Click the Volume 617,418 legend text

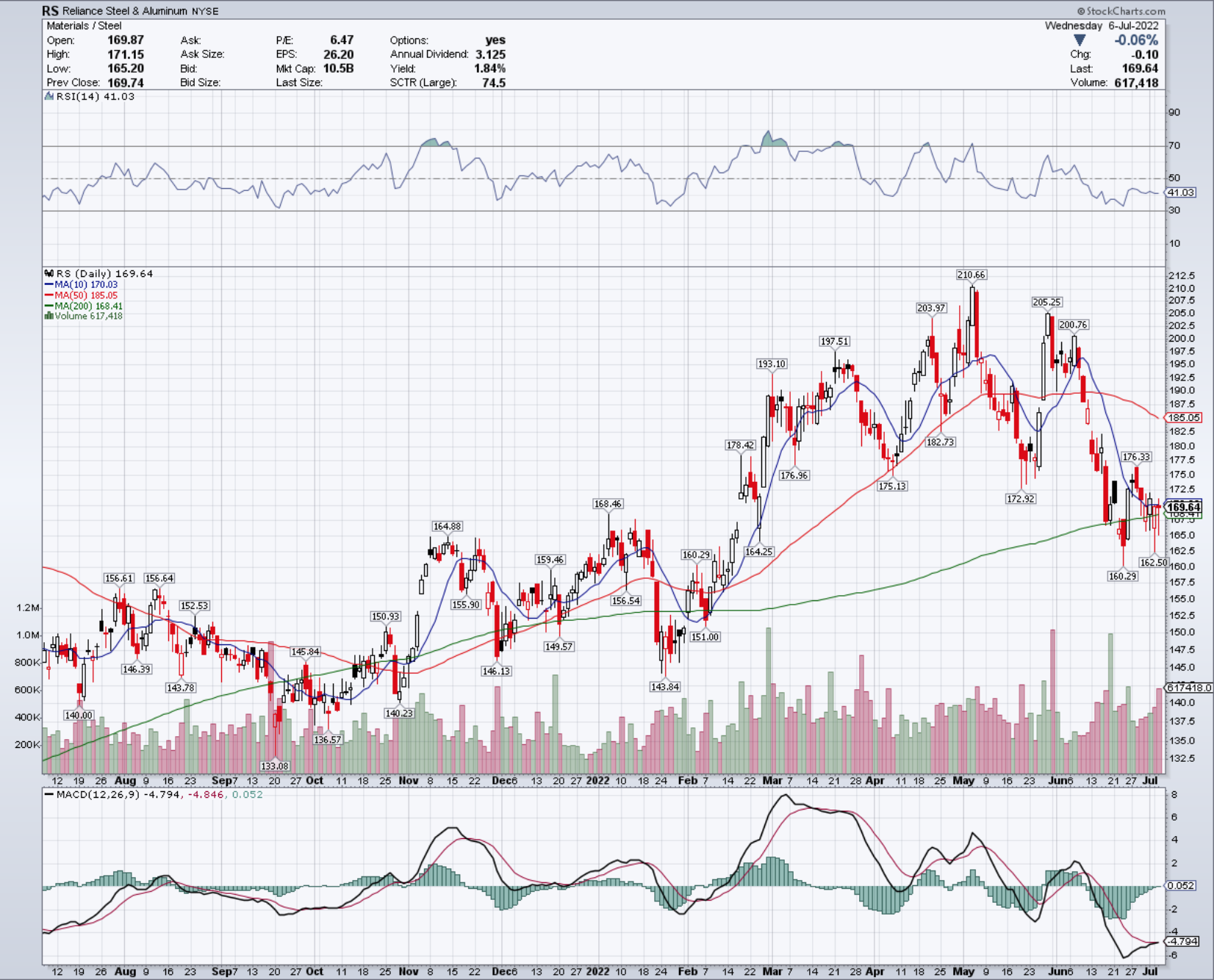pos(89,316)
